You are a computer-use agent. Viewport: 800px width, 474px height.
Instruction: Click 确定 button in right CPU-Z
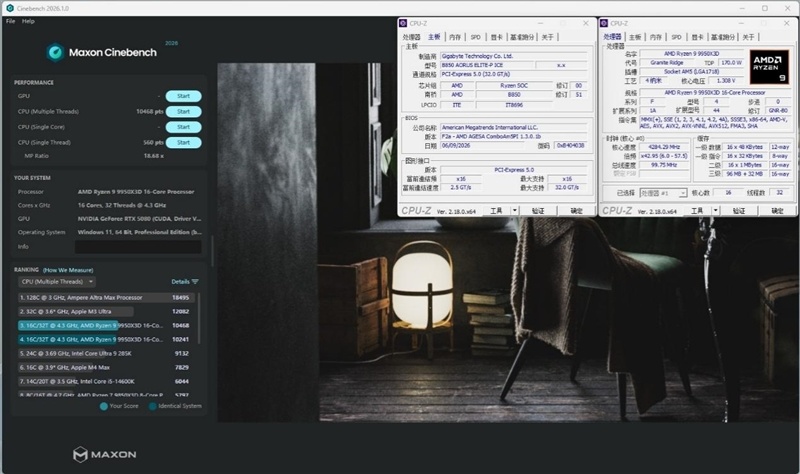pos(777,211)
